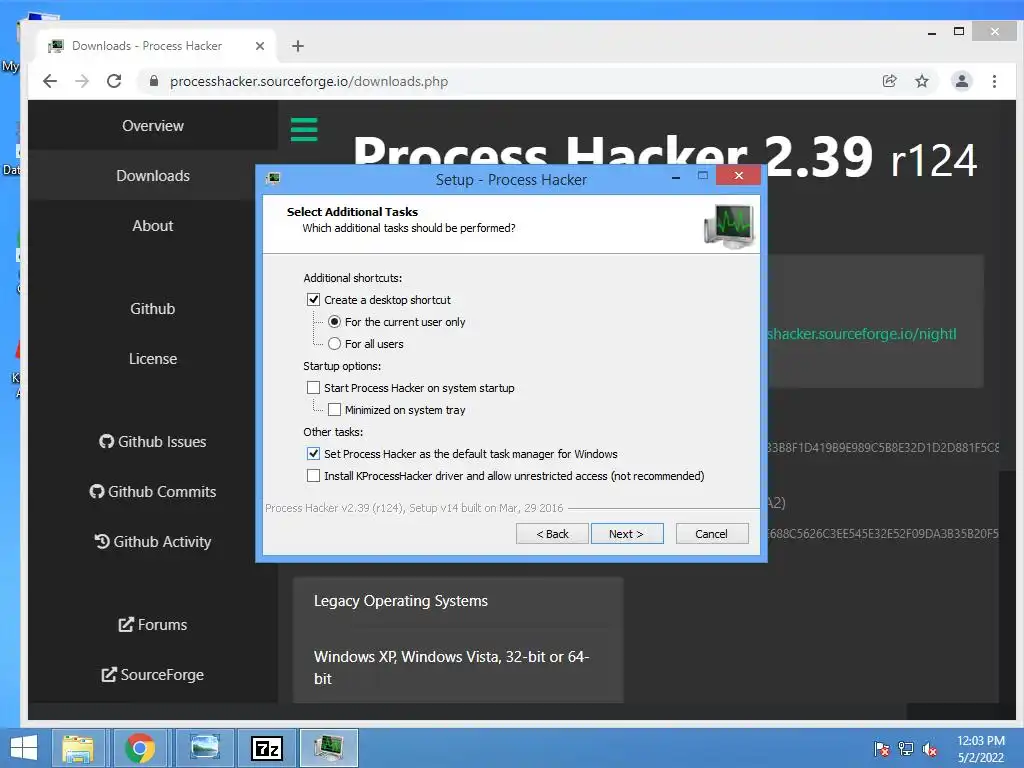This screenshot has height=768, width=1024.
Task: Open Chrome profile avatar icon
Action: pyautogui.click(x=961, y=81)
